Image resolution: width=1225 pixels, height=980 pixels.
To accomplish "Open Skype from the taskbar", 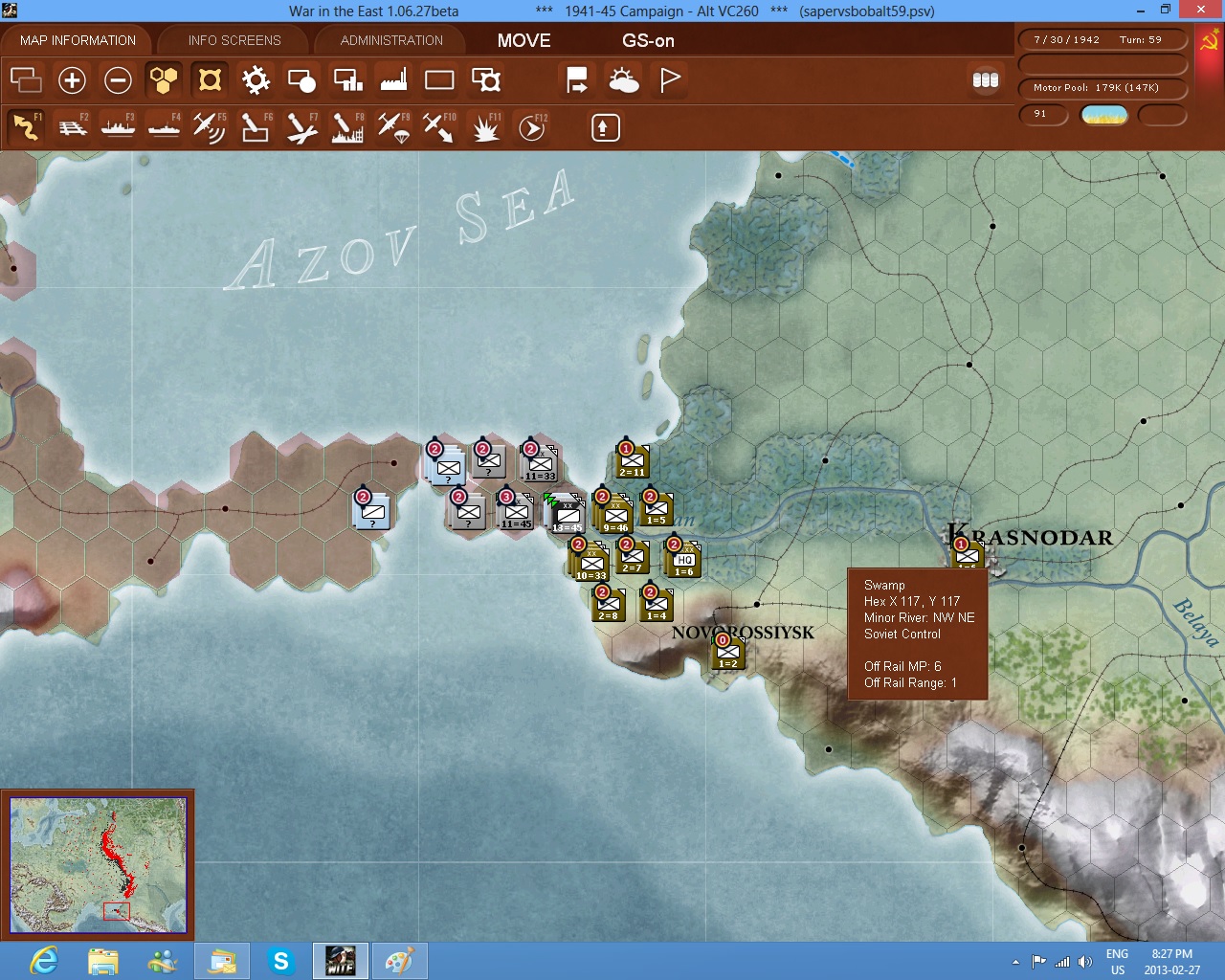I will pyautogui.click(x=280, y=960).
